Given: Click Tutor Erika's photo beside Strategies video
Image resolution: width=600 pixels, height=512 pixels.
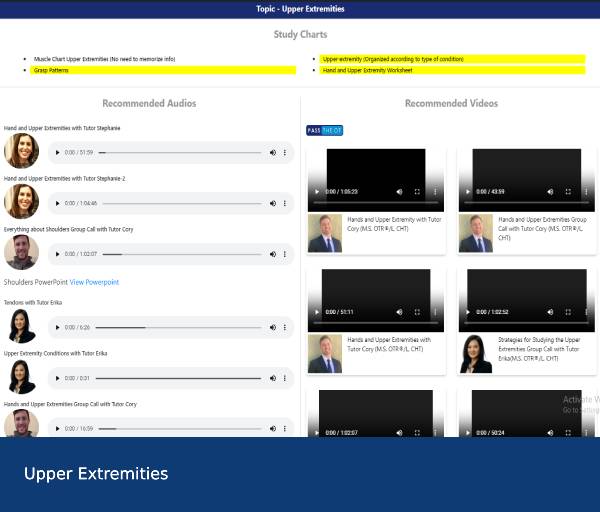Looking at the screenshot, I should [x=476, y=353].
